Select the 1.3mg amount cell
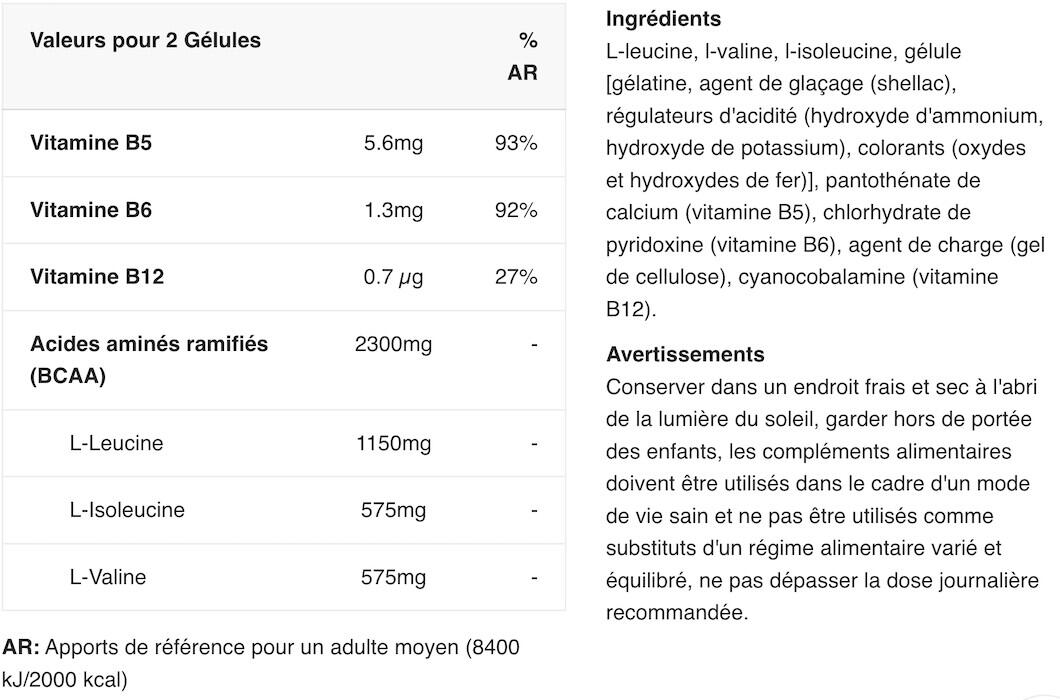This screenshot has width=1060, height=700. [x=393, y=210]
